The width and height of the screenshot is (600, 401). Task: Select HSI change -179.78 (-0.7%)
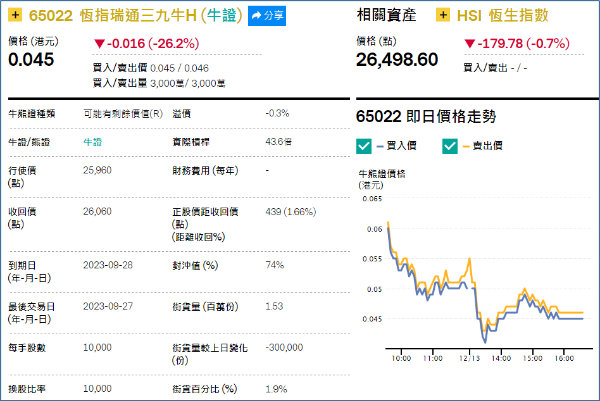(517, 43)
